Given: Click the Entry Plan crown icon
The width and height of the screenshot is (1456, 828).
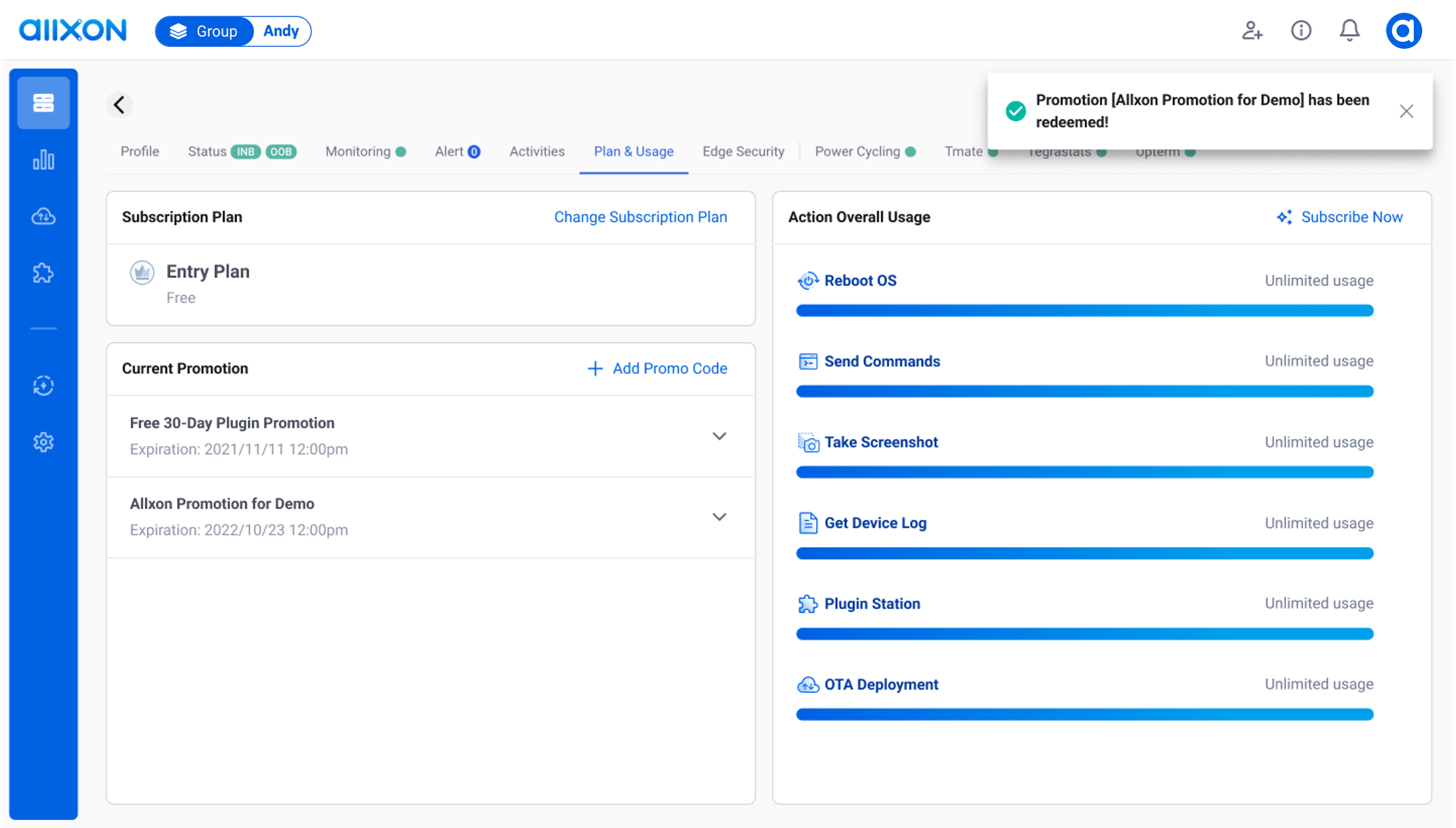Looking at the screenshot, I should (x=142, y=272).
